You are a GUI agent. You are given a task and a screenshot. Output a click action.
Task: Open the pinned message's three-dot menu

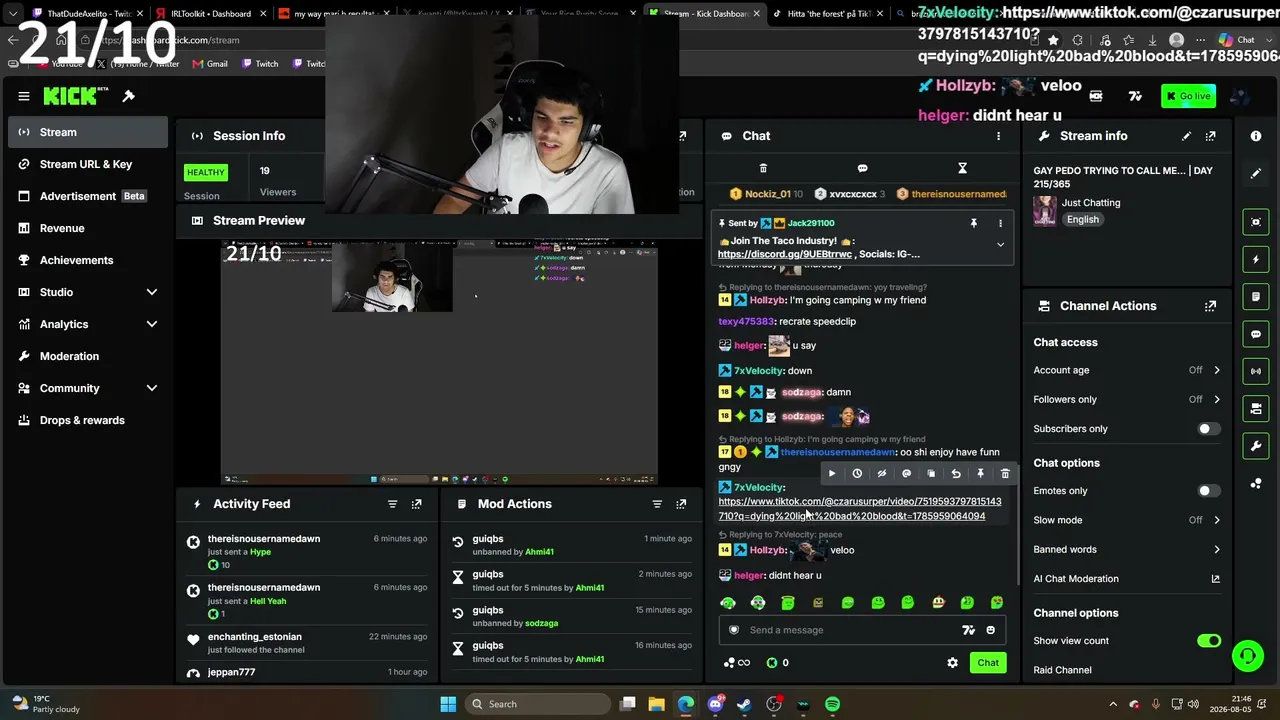(1000, 223)
